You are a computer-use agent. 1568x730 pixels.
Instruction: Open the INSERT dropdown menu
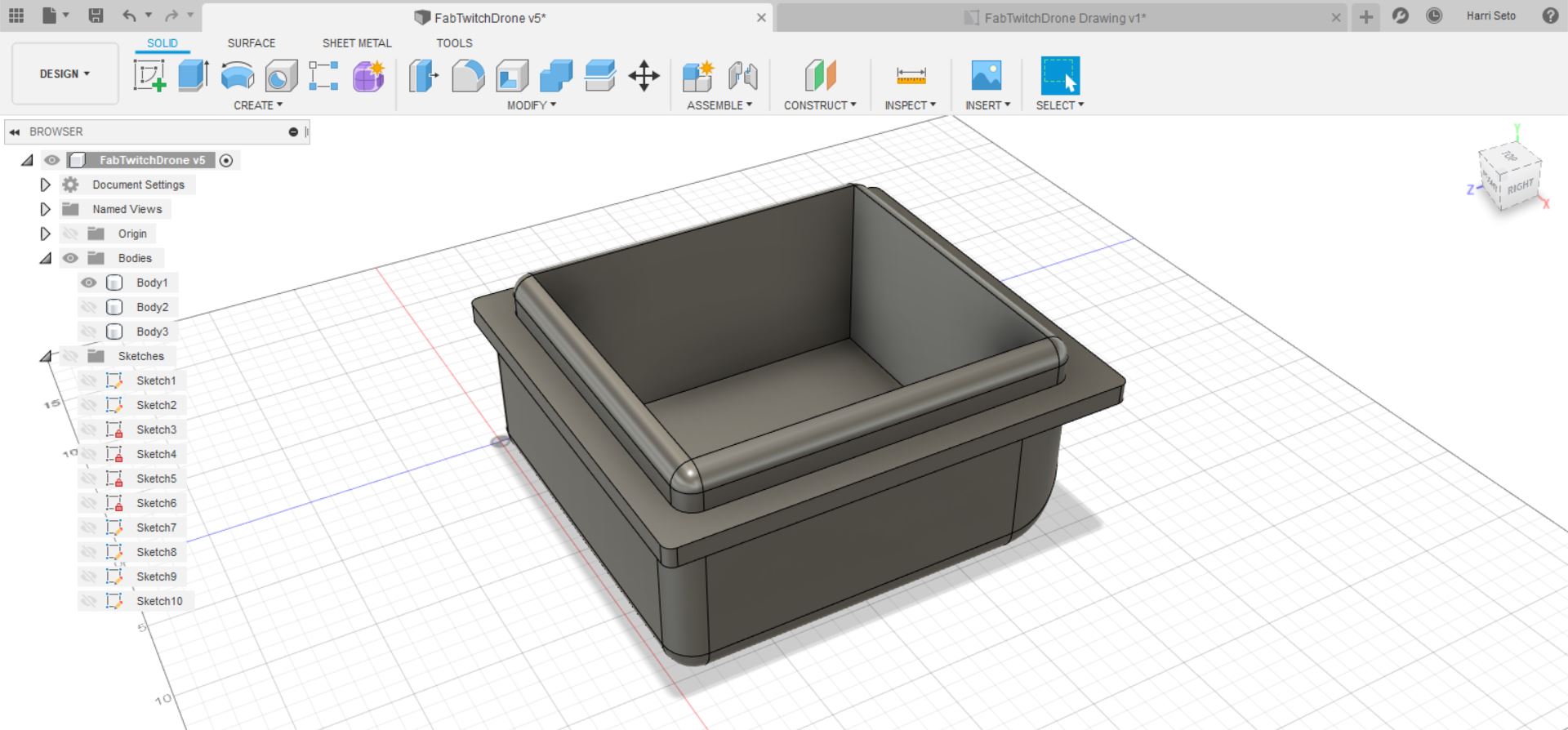click(987, 105)
